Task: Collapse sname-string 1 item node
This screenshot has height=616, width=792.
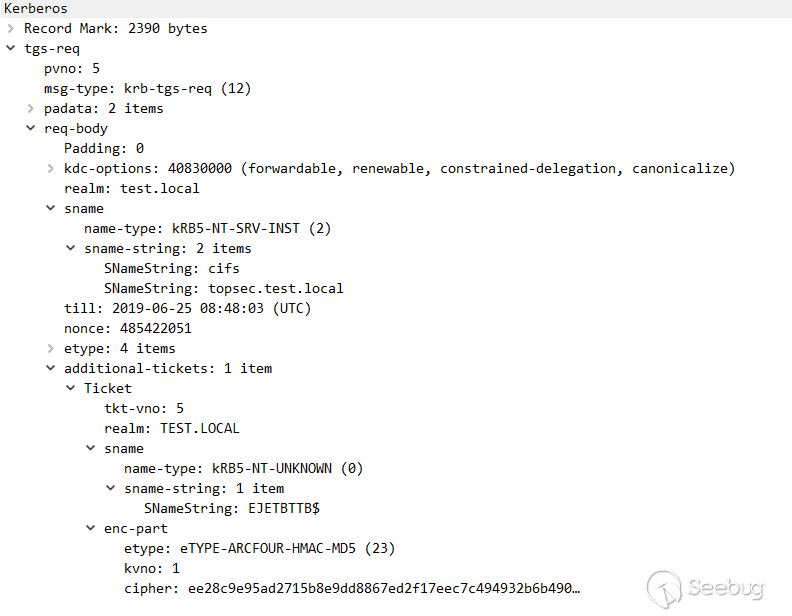Action: point(111,488)
